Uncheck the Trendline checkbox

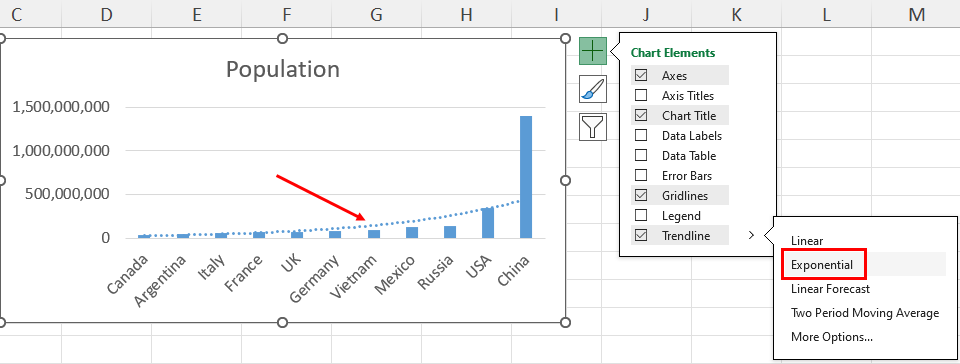(641, 236)
